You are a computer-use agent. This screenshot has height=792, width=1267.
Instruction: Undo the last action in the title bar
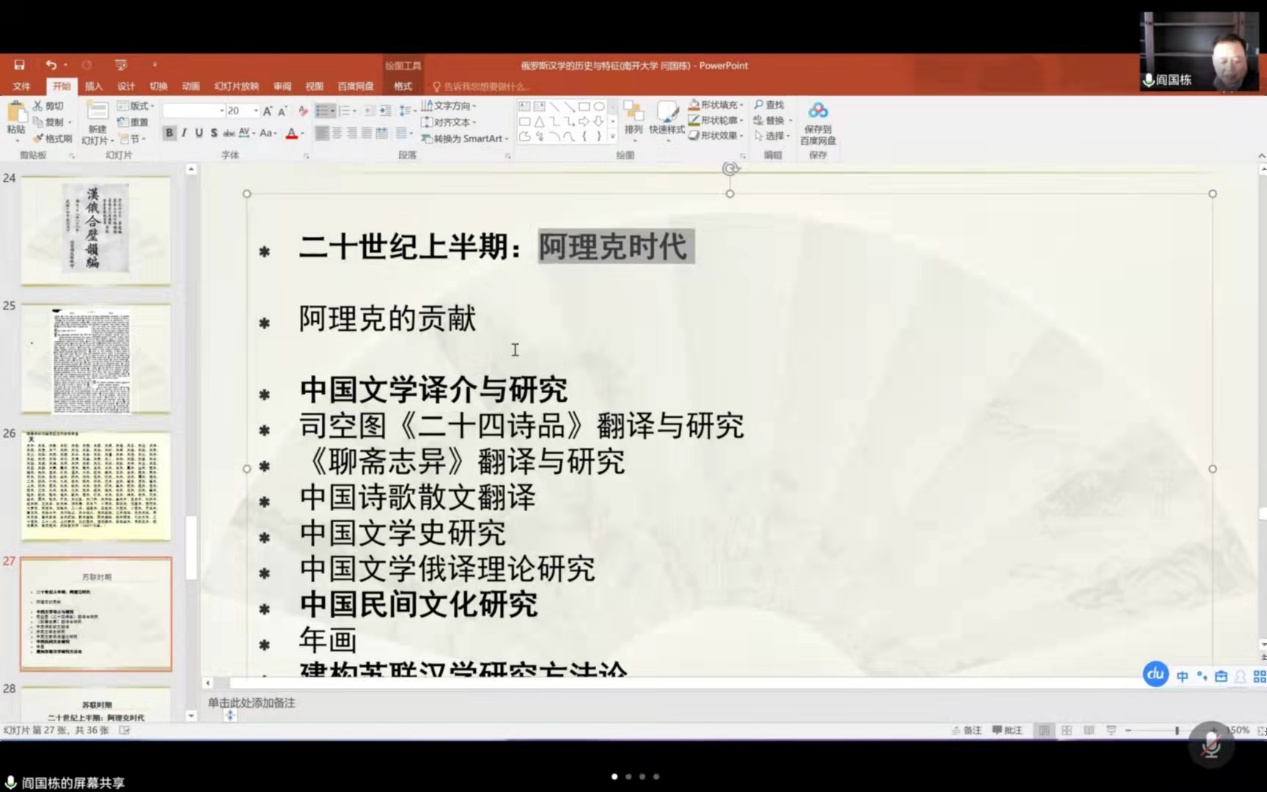50,65
